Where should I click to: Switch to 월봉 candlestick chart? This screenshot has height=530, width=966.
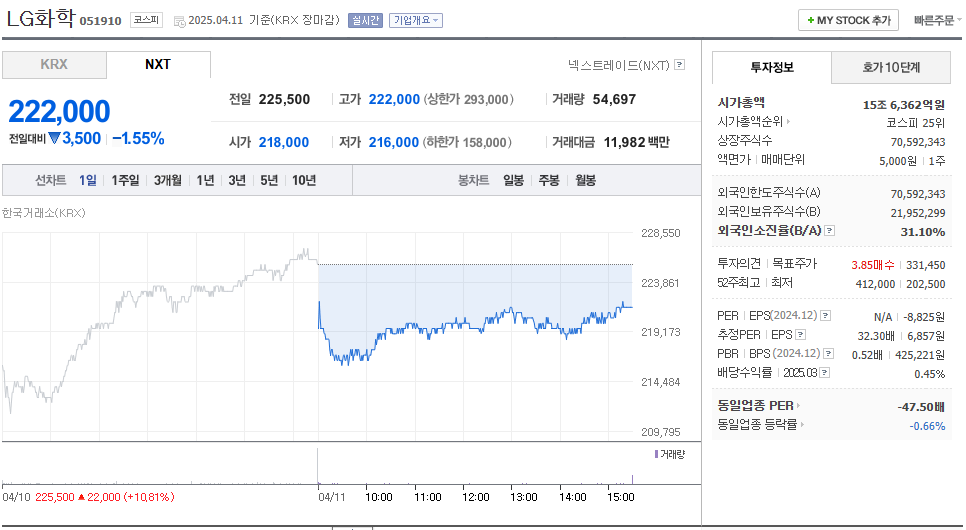(585, 181)
